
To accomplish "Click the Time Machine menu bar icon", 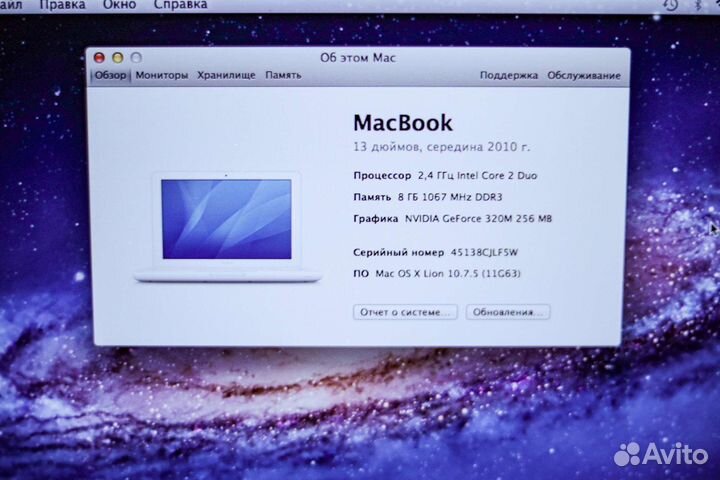I will (x=671, y=5).
